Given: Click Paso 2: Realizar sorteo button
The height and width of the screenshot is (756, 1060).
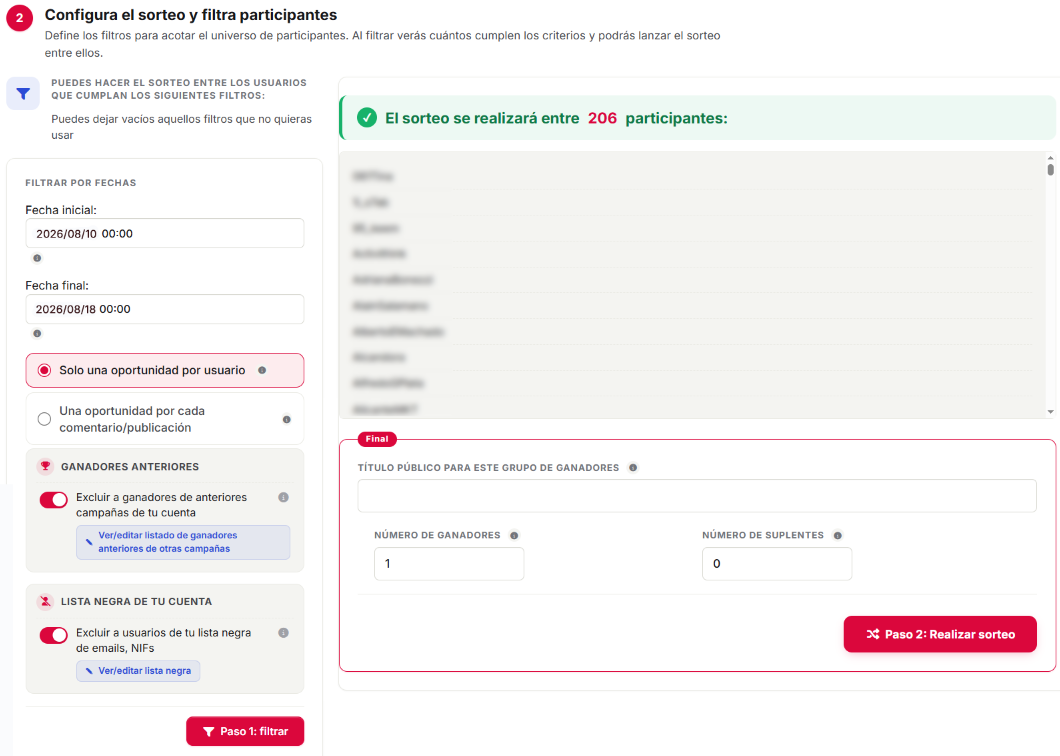Looking at the screenshot, I should pos(940,634).
